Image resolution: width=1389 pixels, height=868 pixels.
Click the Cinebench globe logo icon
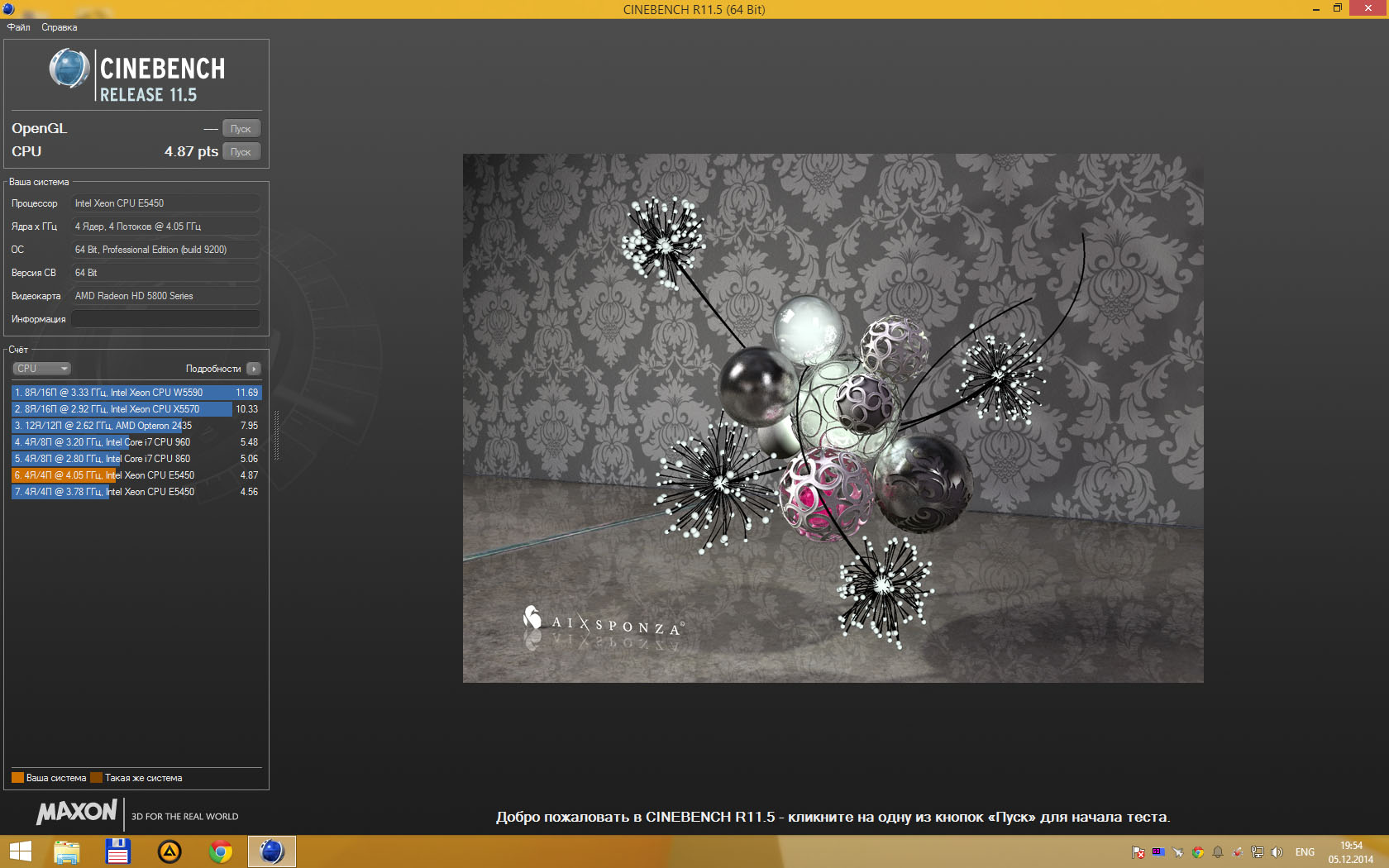(69, 68)
